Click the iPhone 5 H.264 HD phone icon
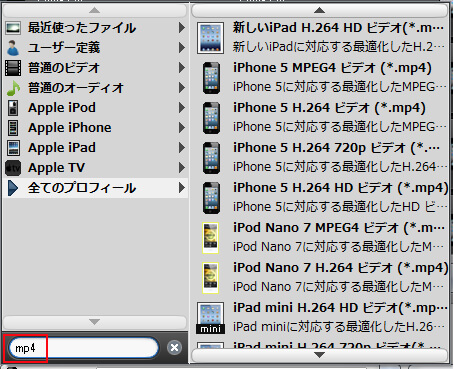The width and height of the screenshot is (454, 369). [x=211, y=198]
